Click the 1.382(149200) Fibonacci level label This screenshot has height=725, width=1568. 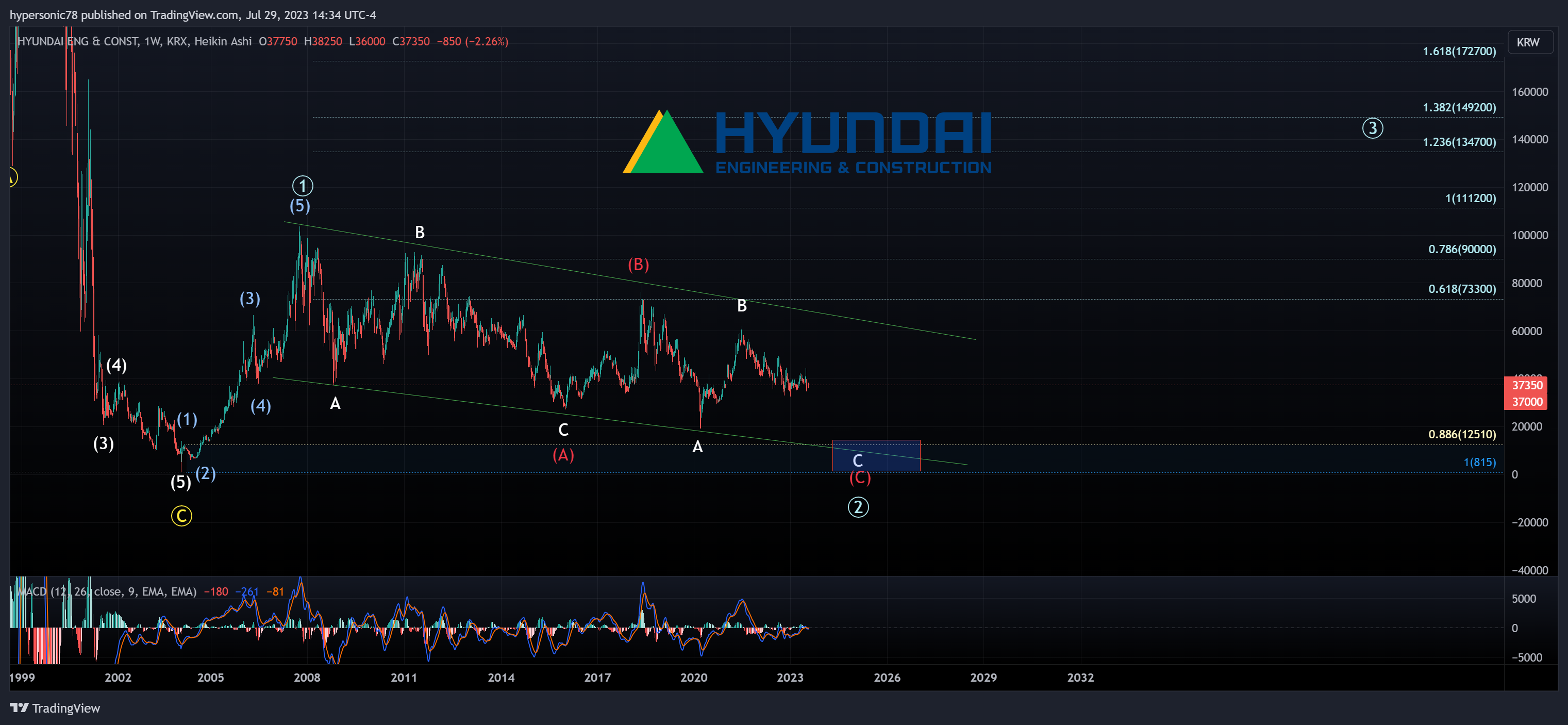(x=1459, y=107)
